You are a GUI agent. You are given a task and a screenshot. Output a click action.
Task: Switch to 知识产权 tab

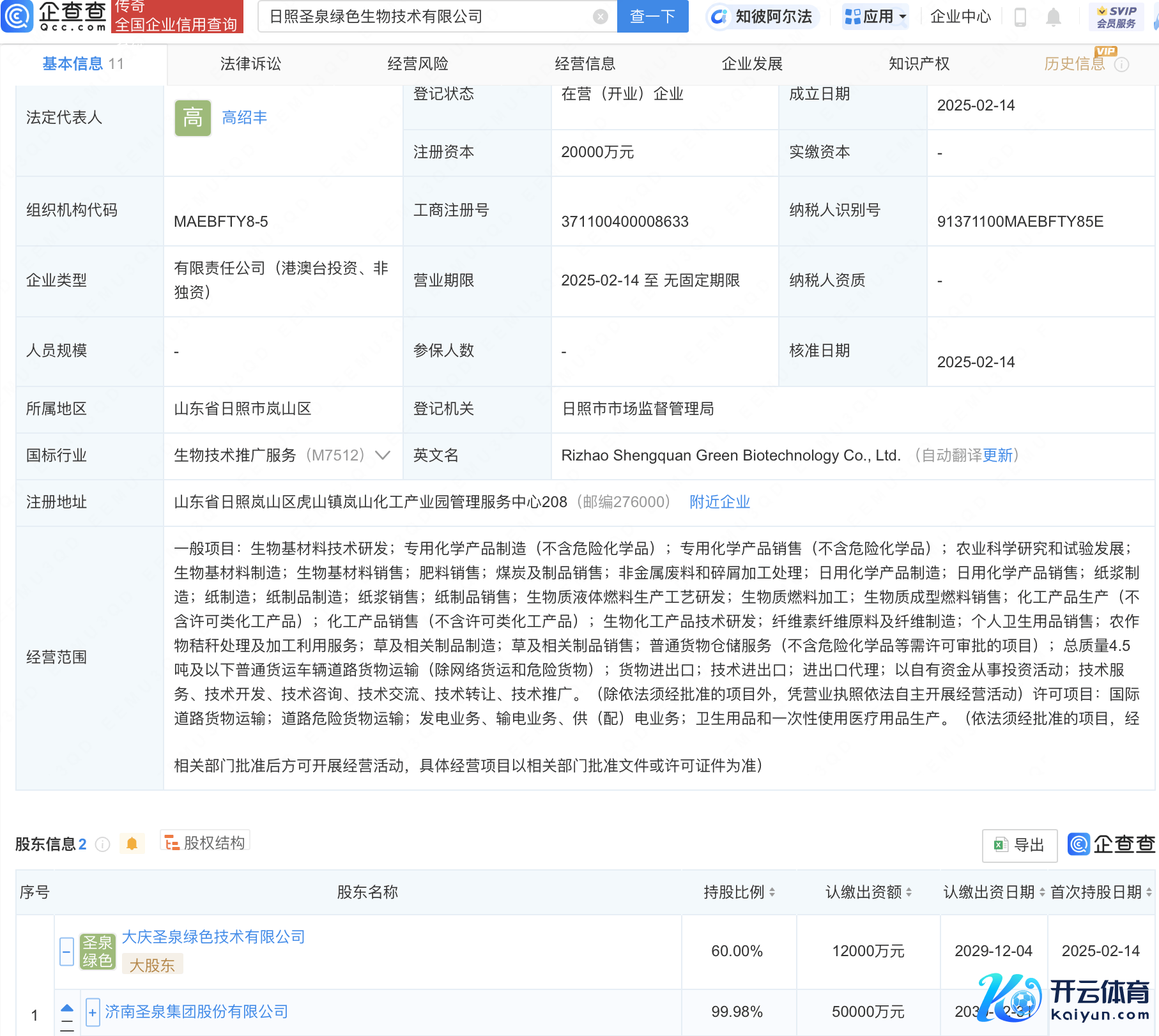[x=919, y=64]
